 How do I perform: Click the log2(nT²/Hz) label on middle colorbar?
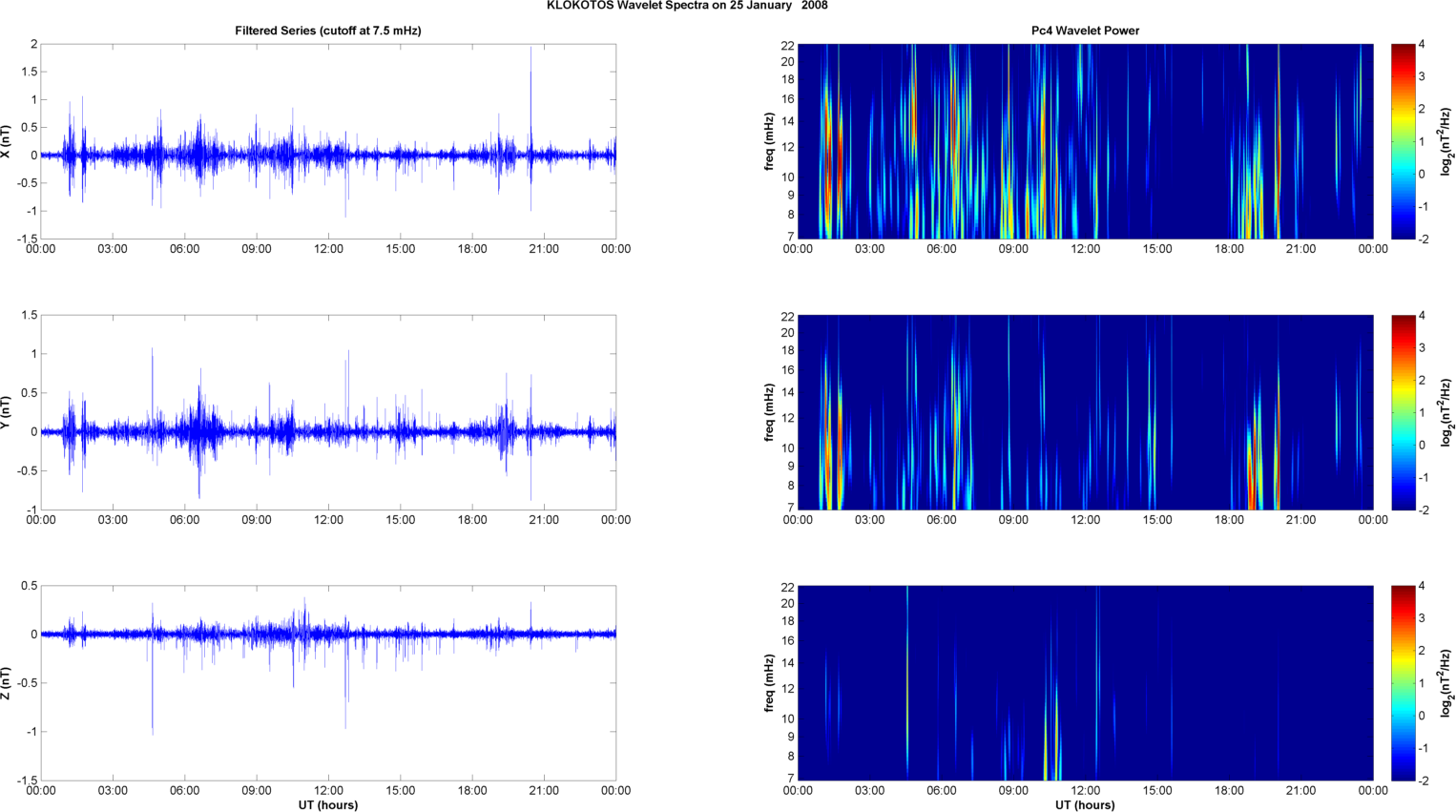tap(1446, 412)
